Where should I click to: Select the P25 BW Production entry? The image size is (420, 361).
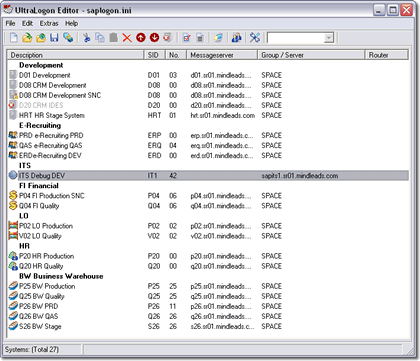click(x=47, y=286)
